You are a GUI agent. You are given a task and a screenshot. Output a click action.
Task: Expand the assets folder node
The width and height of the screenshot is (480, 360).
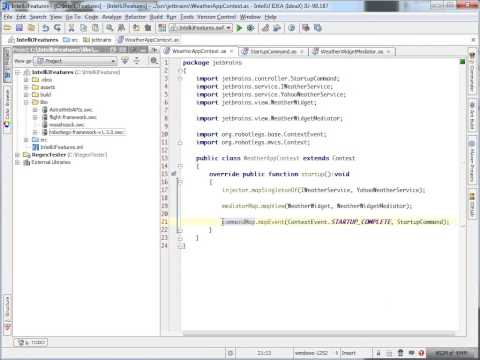[x=26, y=87]
